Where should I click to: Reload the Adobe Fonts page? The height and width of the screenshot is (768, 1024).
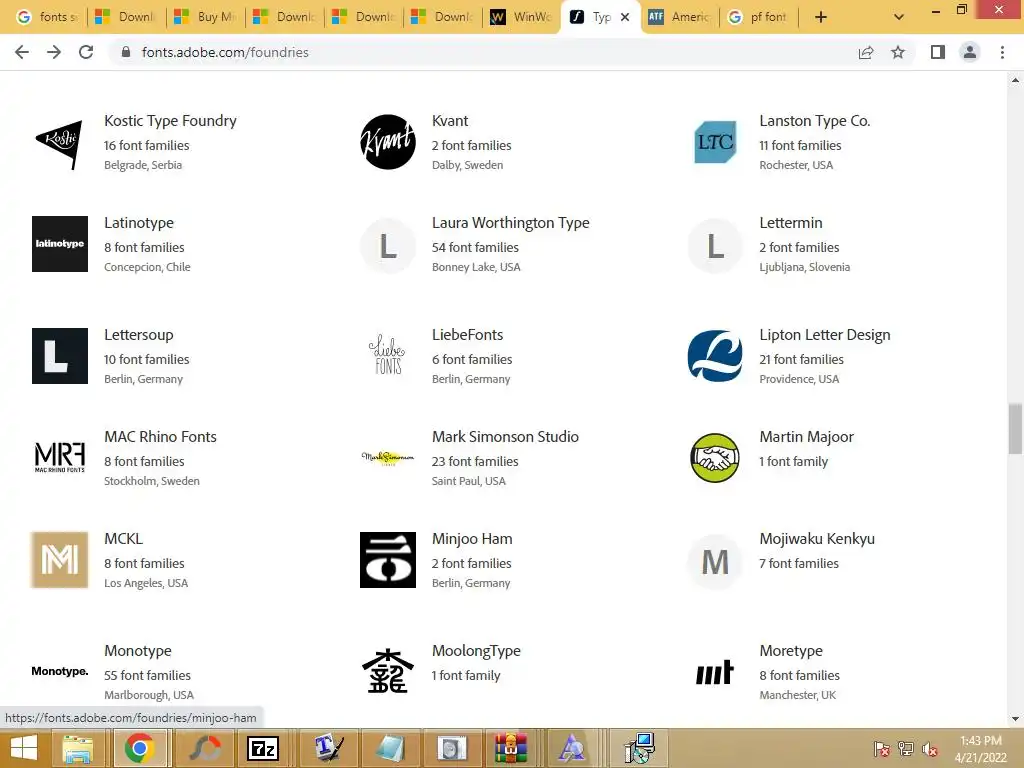coord(86,52)
